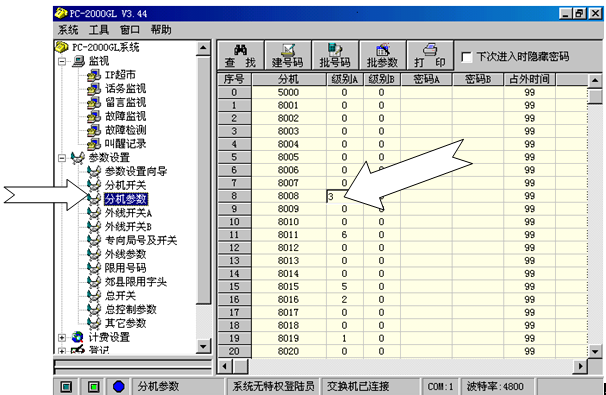Screen dimensions: 606x395
Task: Click the 级别A cell for extension 8015
Action: (x=344, y=286)
